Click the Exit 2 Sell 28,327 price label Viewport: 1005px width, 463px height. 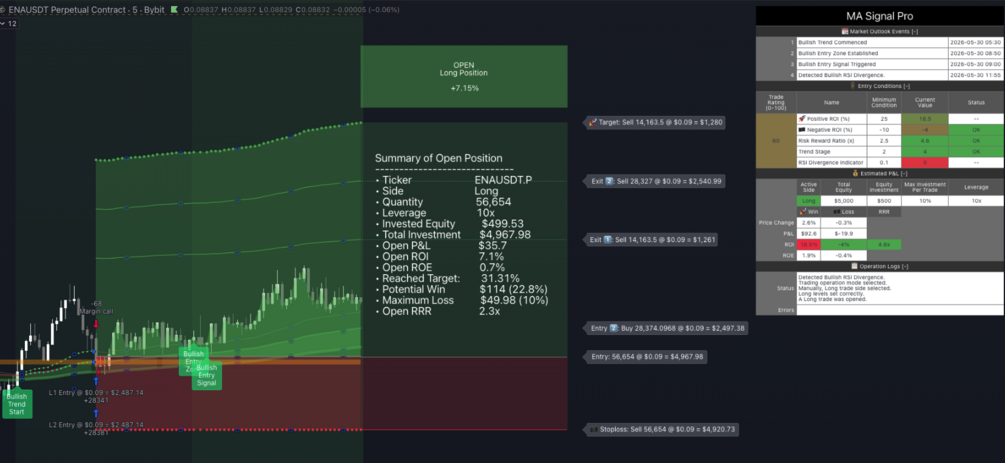pyautogui.click(x=654, y=181)
